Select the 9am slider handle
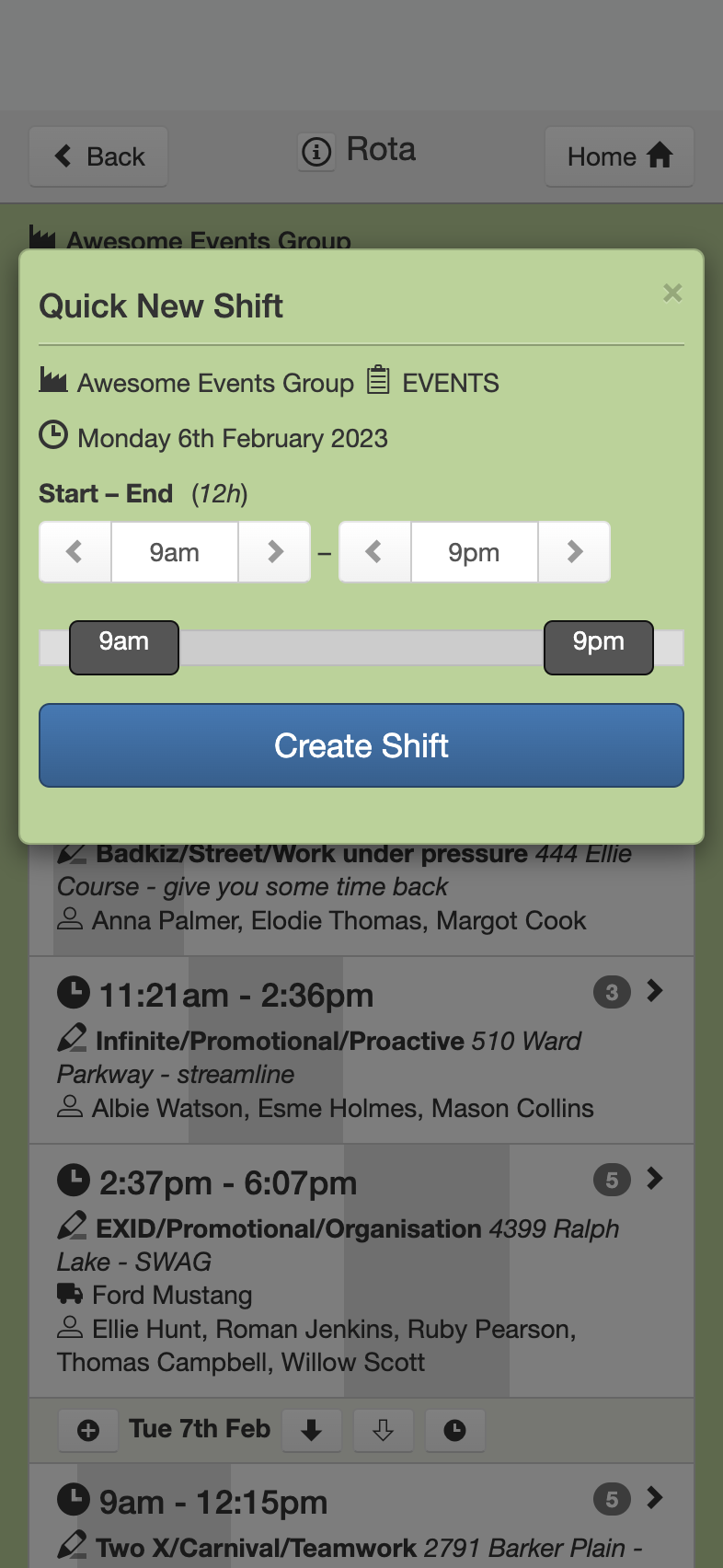The image size is (723, 1568). pos(124,648)
